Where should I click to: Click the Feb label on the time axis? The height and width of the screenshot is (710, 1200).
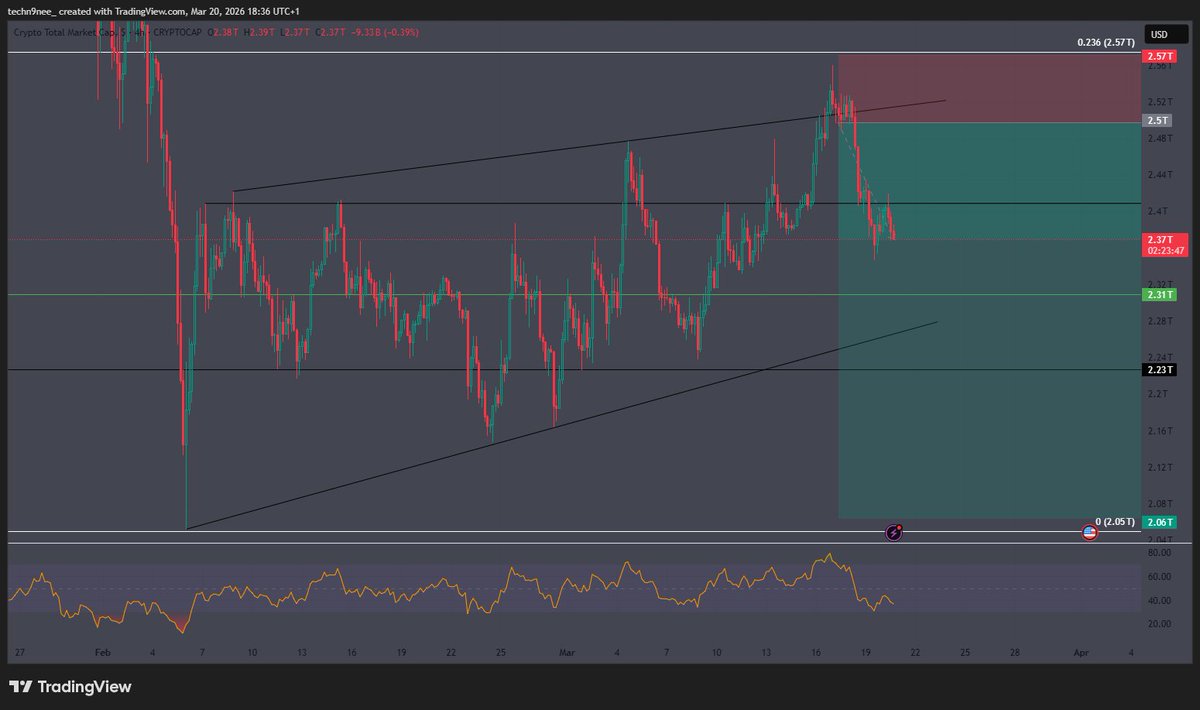click(102, 652)
